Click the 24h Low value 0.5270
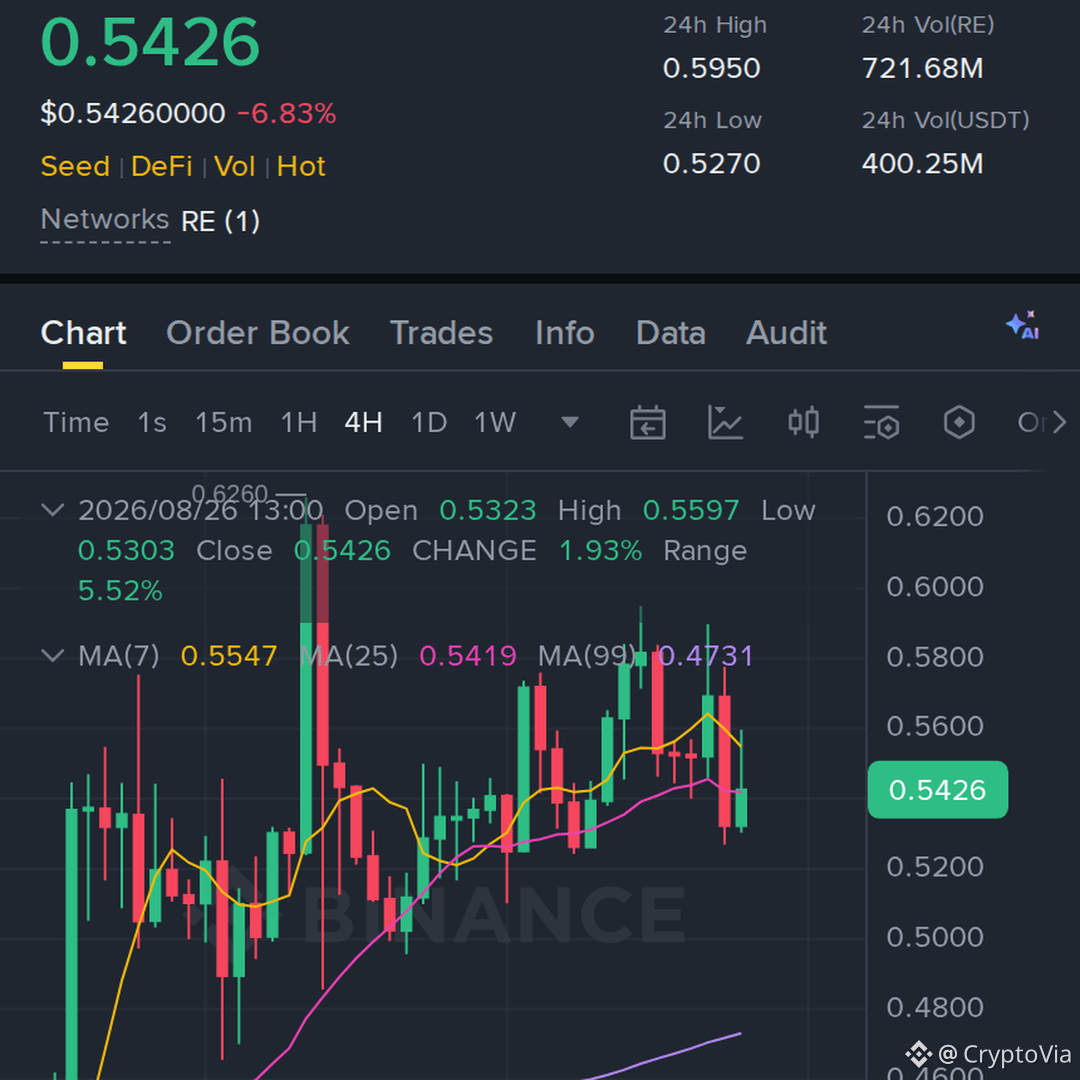1080x1080 pixels. click(712, 164)
